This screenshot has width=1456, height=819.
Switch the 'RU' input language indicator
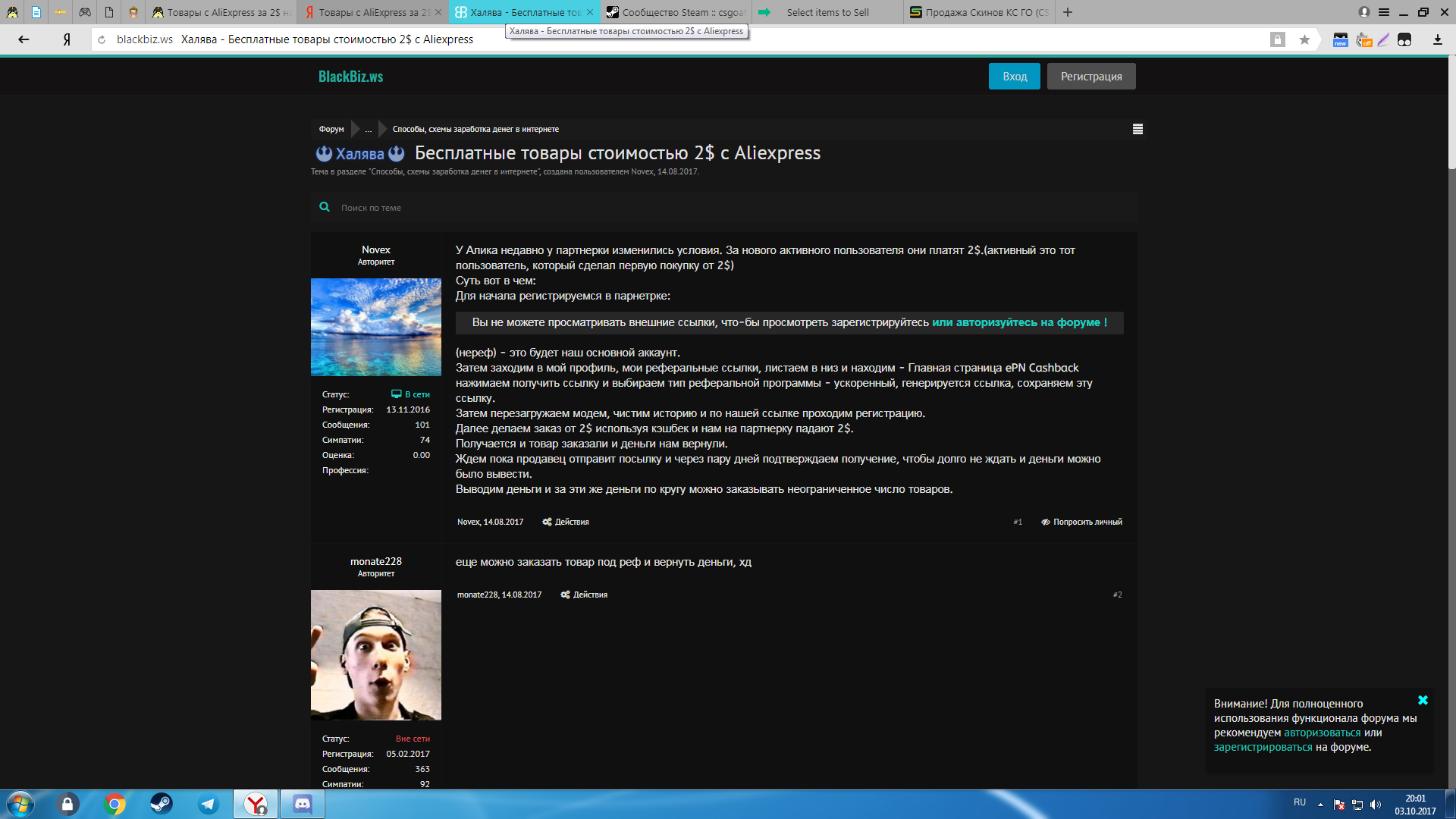click(x=1300, y=802)
